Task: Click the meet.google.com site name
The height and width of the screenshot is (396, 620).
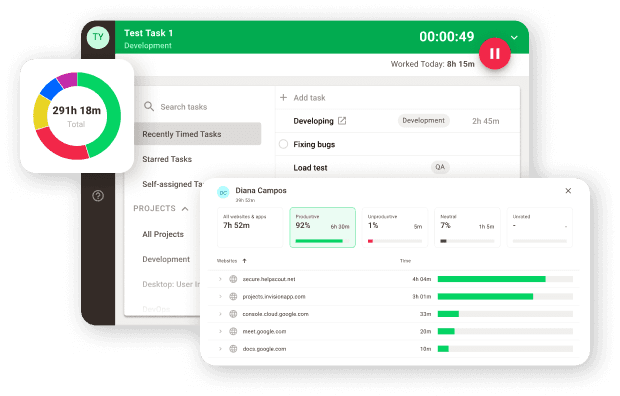Action: pos(264,332)
